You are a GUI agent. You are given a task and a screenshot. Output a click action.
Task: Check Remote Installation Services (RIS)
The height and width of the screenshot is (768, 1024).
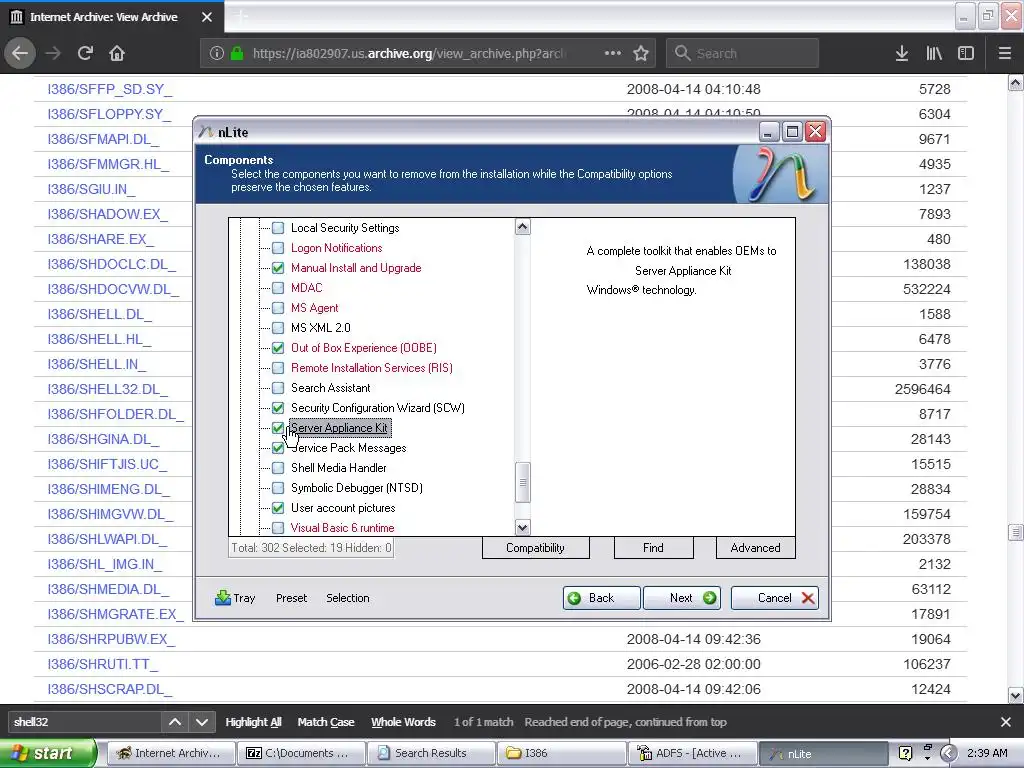pyautogui.click(x=278, y=368)
